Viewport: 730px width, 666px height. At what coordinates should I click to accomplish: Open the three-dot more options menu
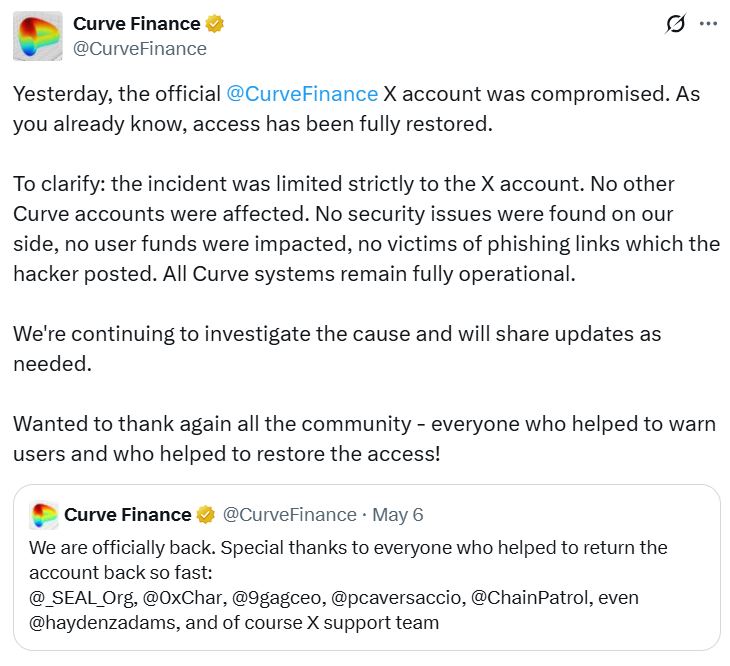click(708, 24)
